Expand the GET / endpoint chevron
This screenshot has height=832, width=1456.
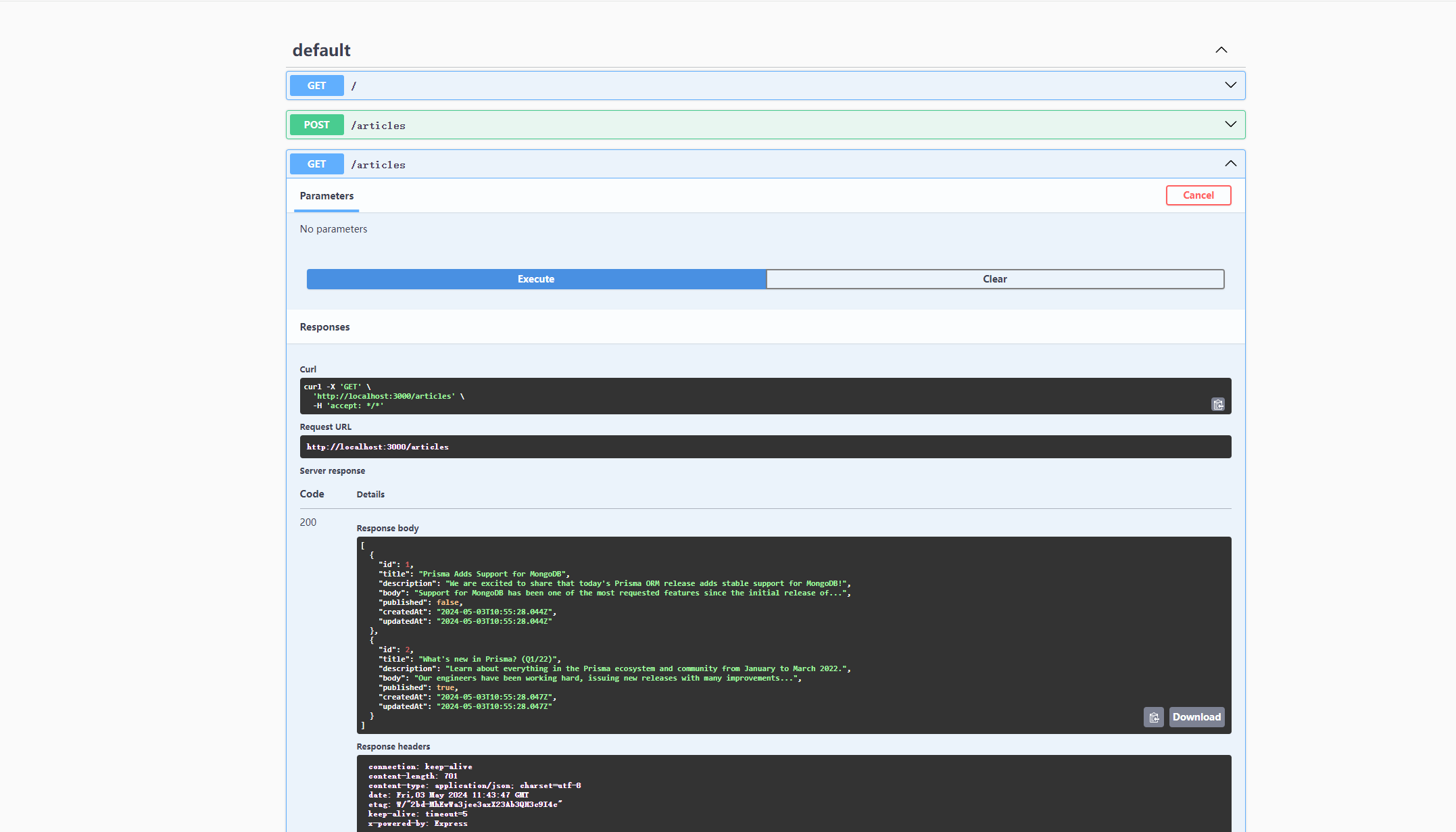(1230, 85)
